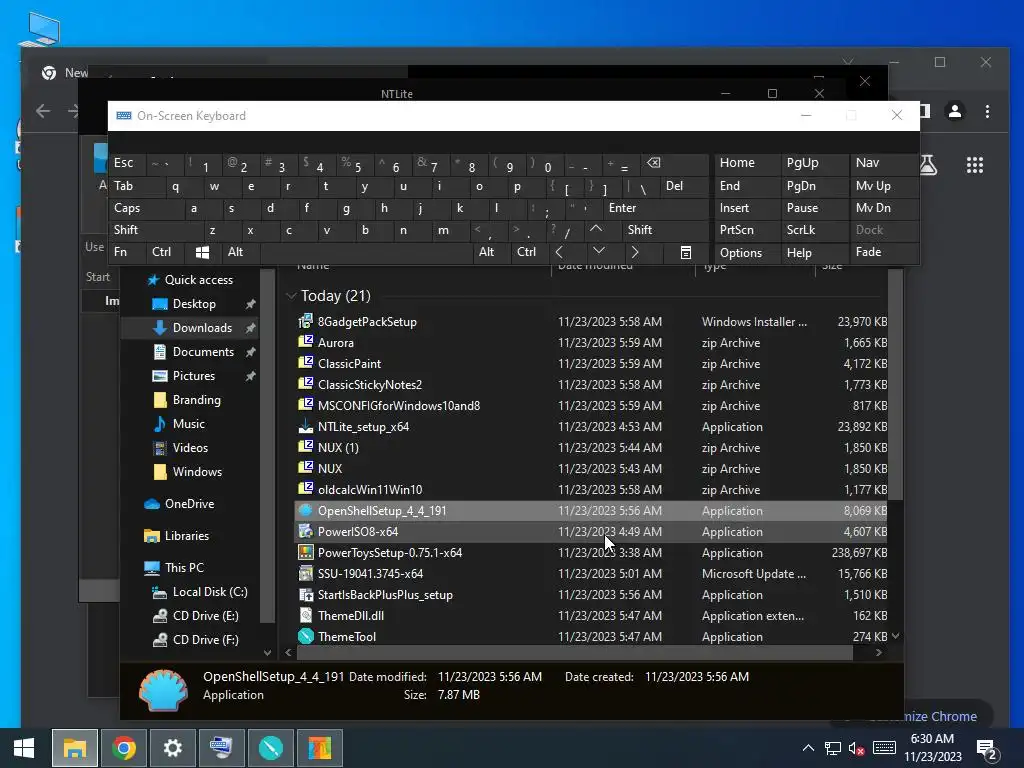
Task: Select the StartIsBackPlusPlus_setup icon
Action: tap(305, 594)
